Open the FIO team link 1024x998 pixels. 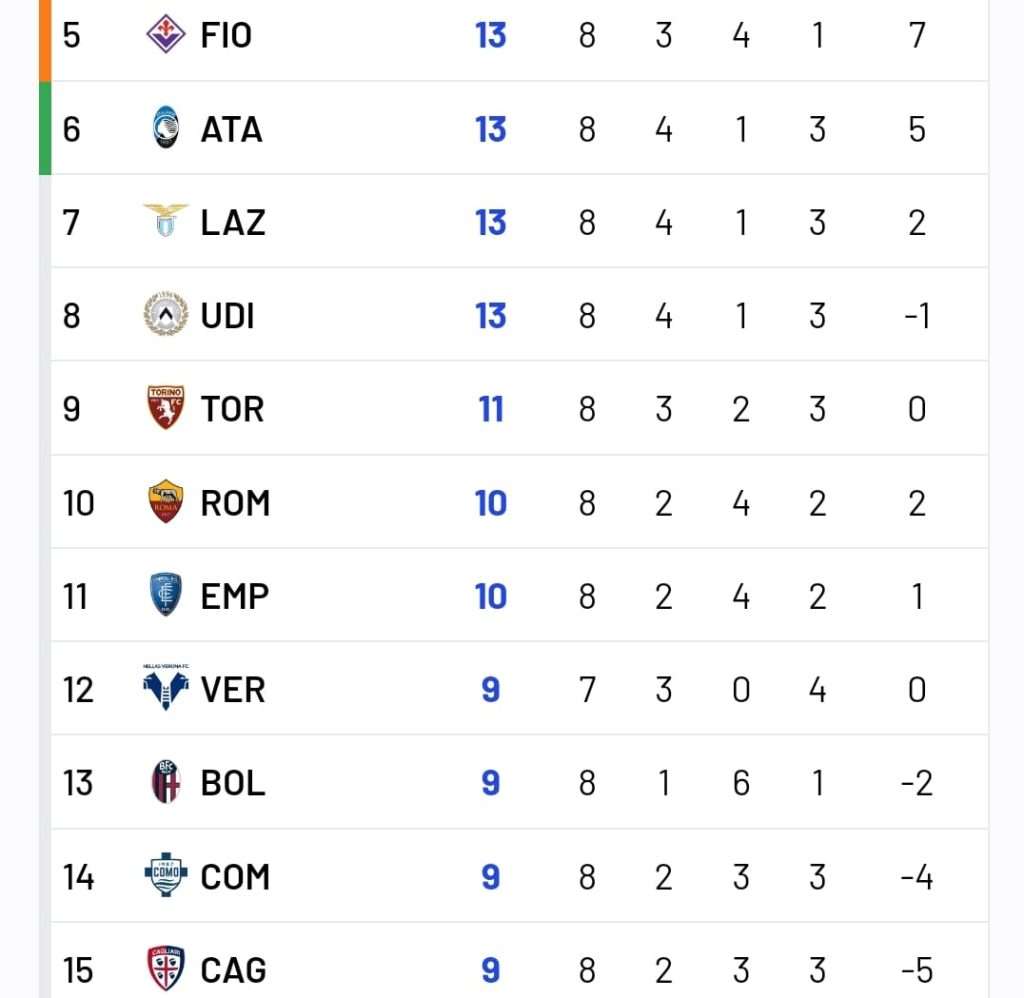(226, 35)
